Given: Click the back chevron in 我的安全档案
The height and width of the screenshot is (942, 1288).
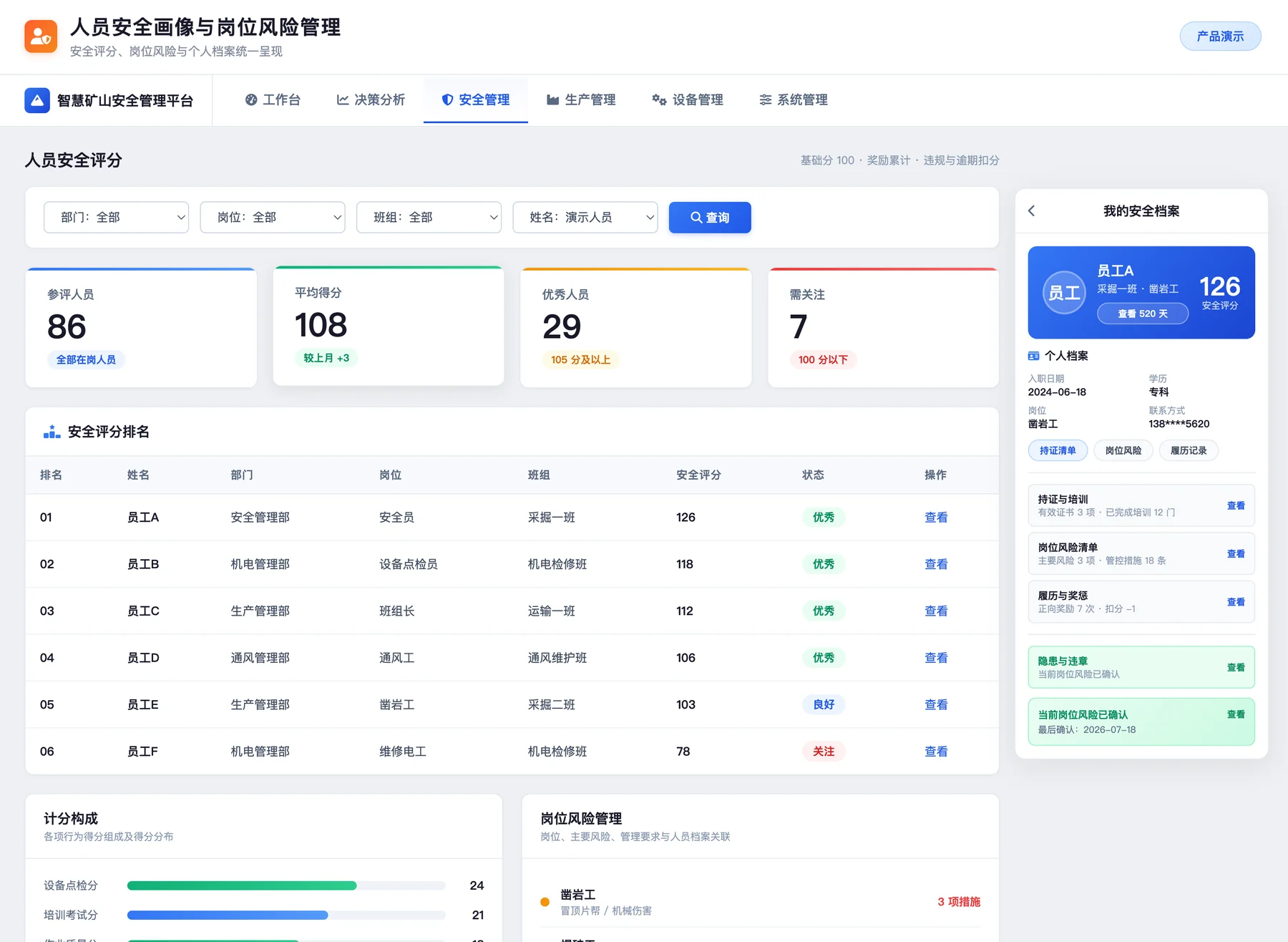Looking at the screenshot, I should click(x=1032, y=210).
